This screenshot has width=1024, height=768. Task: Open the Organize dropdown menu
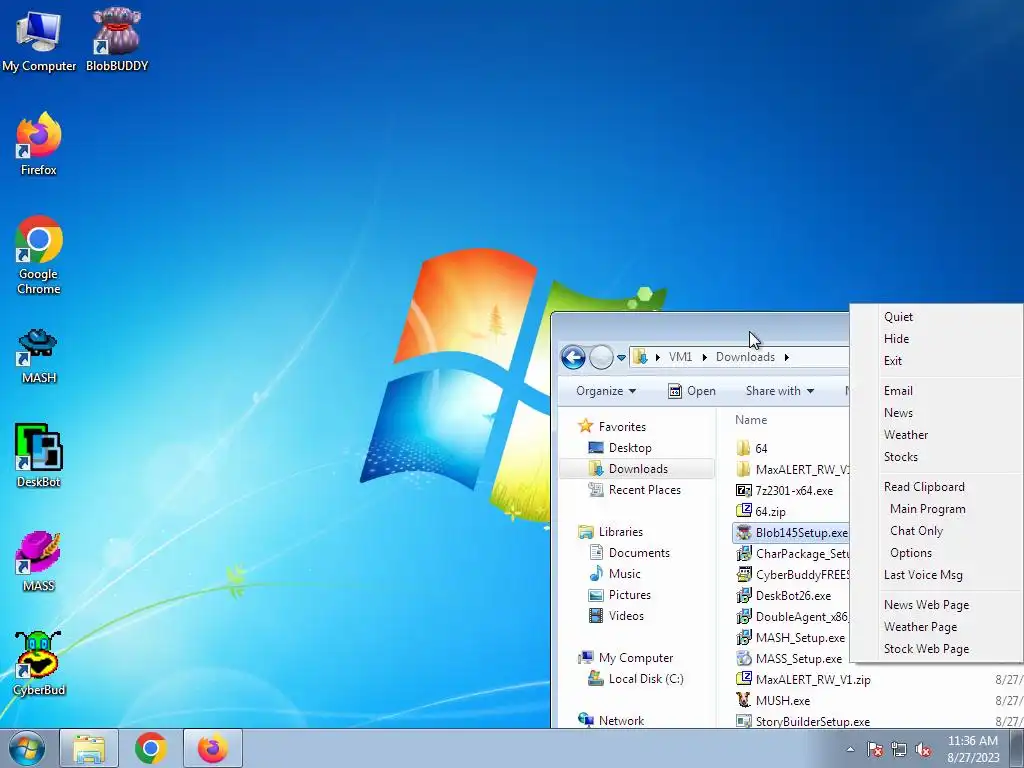(x=605, y=391)
